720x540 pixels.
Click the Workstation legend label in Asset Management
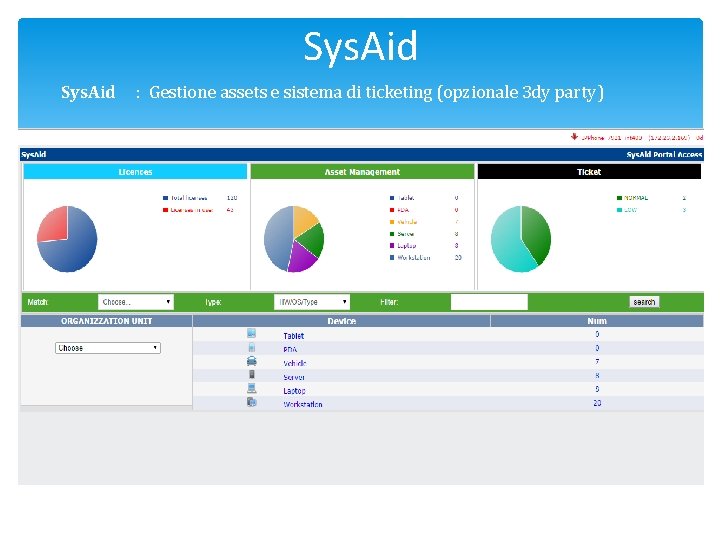[414, 258]
